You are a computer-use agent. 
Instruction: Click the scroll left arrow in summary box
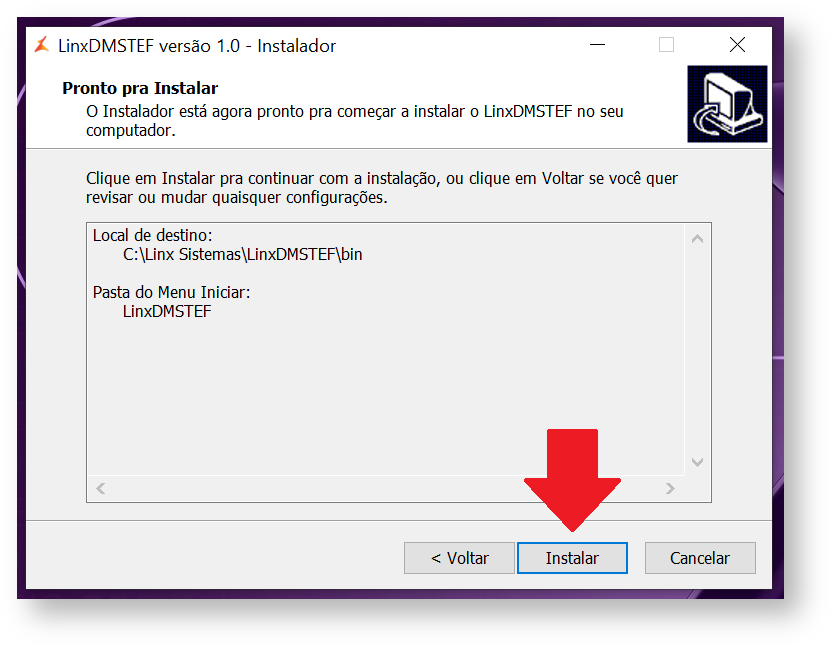pyautogui.click(x=101, y=488)
